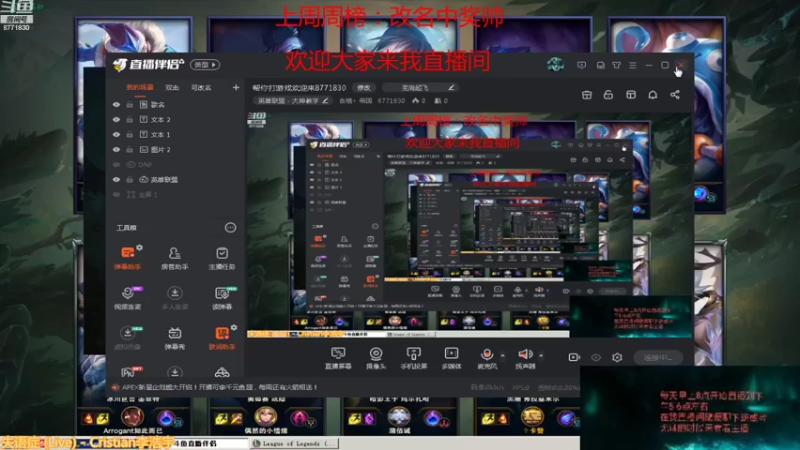Mute the 扬声器 speaker
The height and width of the screenshot is (450, 800).
coord(525,358)
